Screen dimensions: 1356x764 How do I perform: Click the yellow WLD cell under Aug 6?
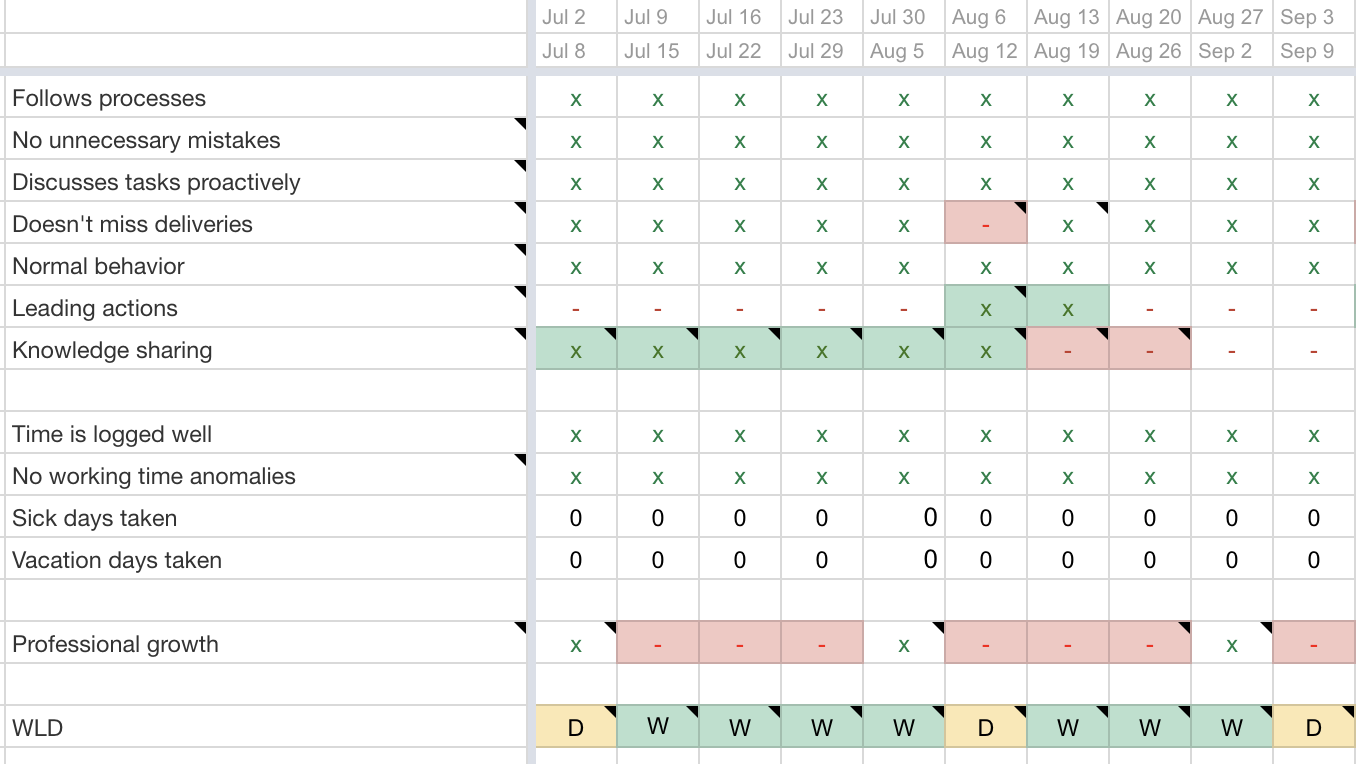[x=986, y=728]
